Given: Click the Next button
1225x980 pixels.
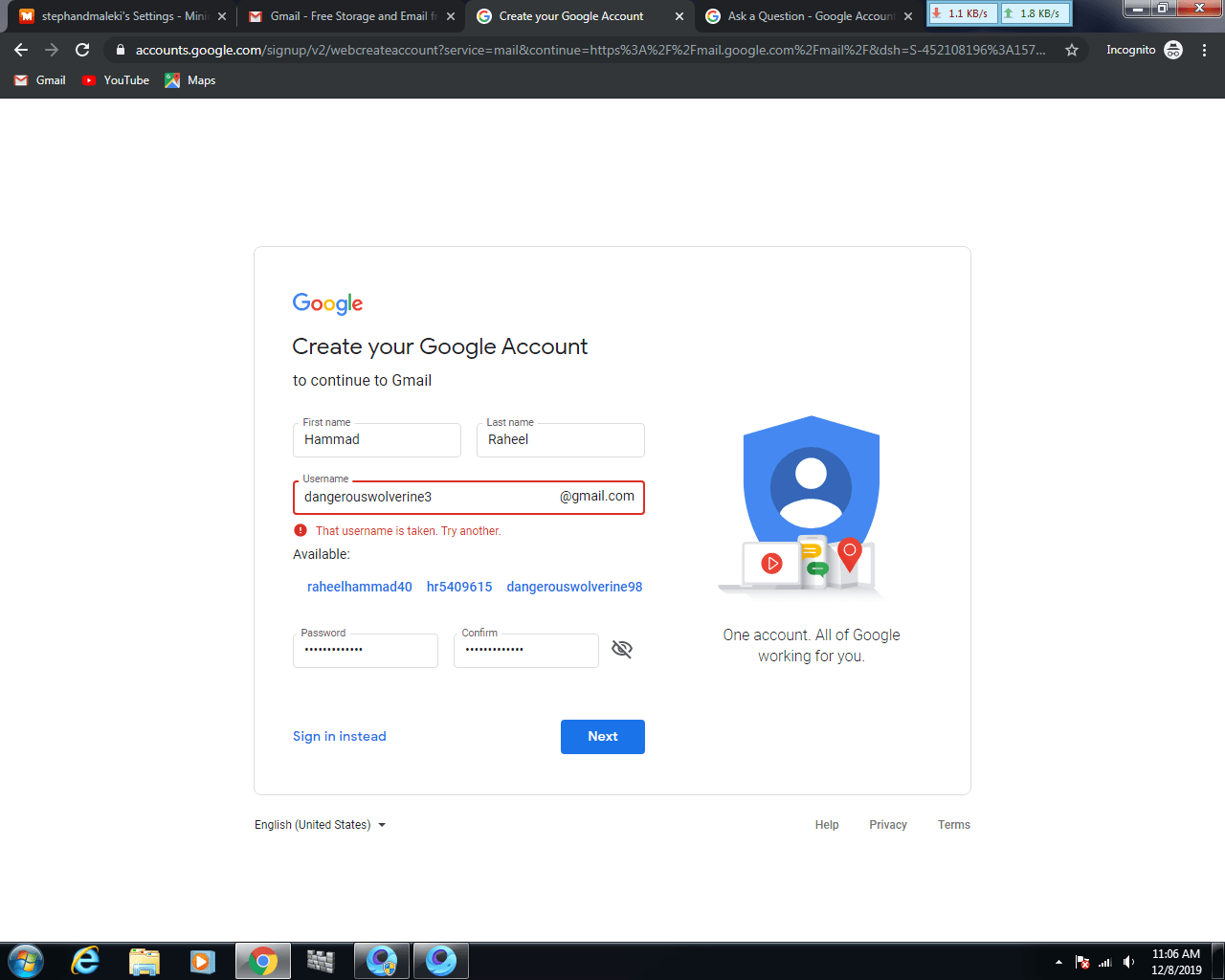Looking at the screenshot, I should point(603,737).
